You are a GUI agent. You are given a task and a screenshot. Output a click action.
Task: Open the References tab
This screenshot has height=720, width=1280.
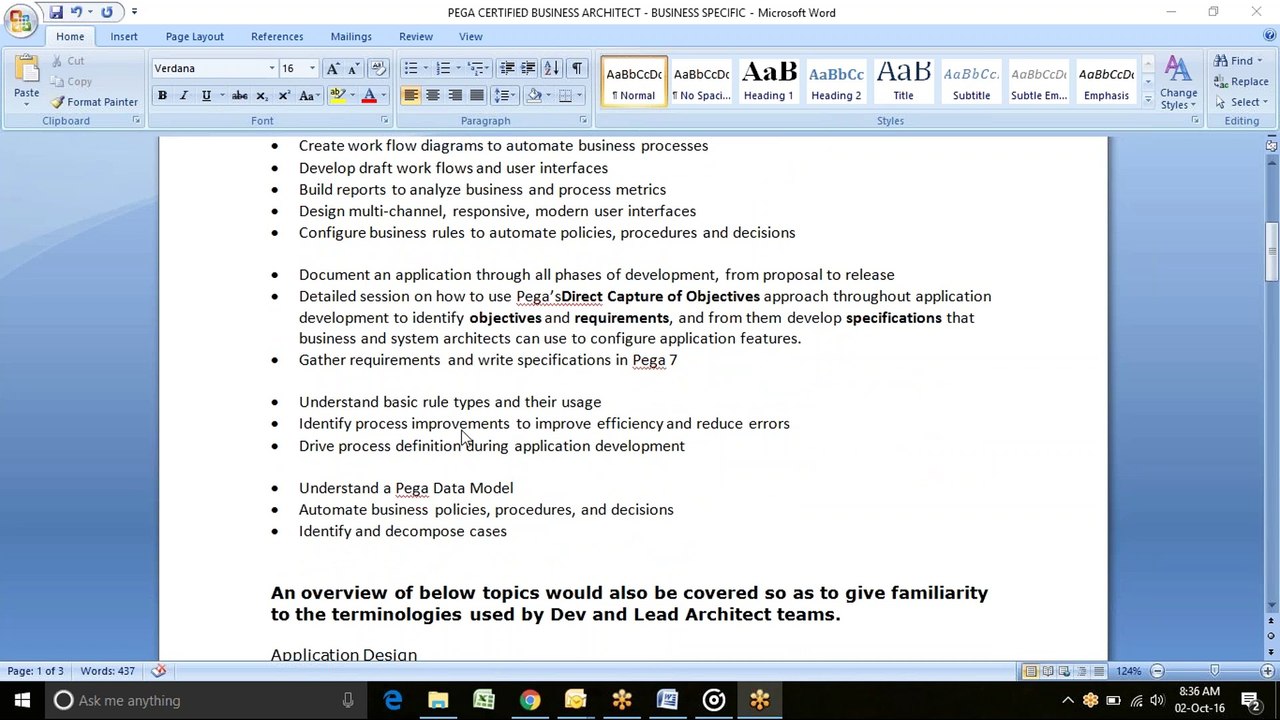tap(277, 37)
